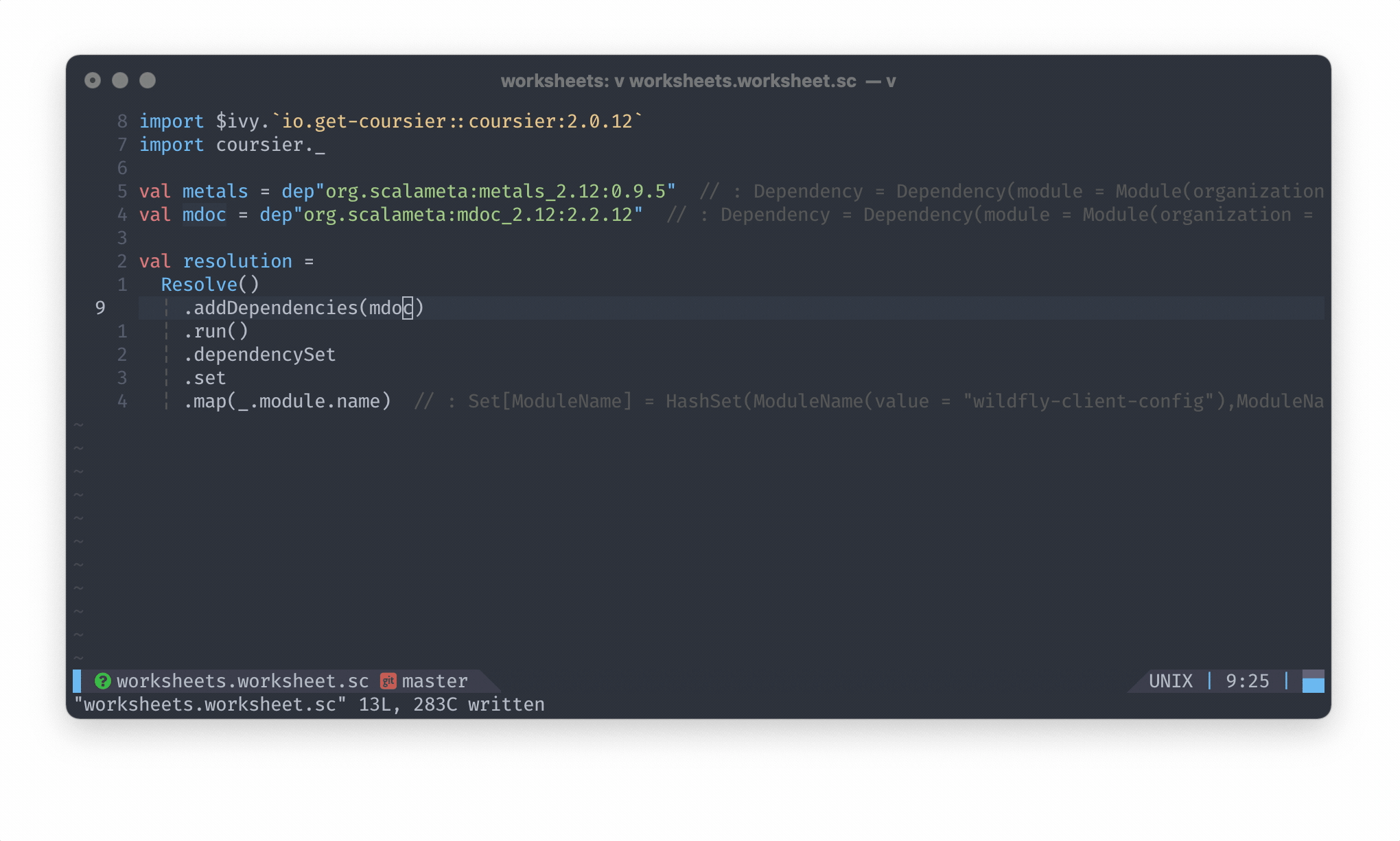Click the blue mode indicator bar at statusline start
The width and height of the screenshot is (1400, 841).
pyautogui.click(x=77, y=680)
